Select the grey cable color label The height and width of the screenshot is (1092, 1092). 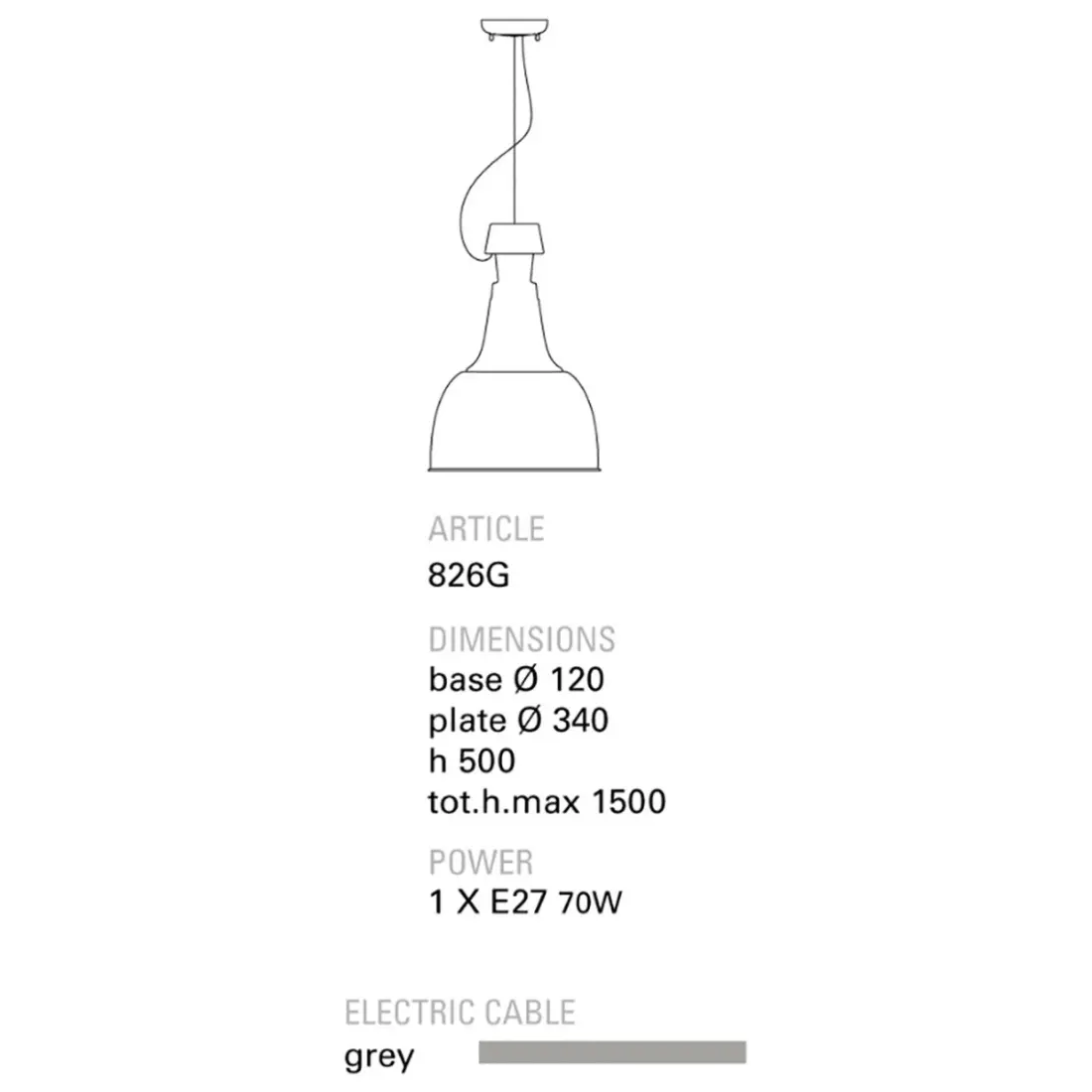pyautogui.click(x=378, y=1056)
